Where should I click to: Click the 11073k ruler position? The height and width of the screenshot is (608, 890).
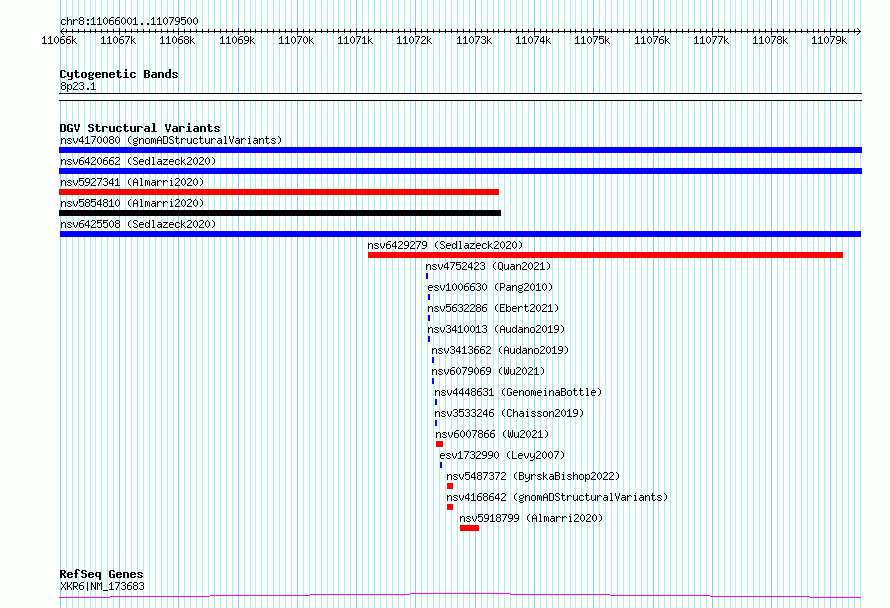click(474, 40)
